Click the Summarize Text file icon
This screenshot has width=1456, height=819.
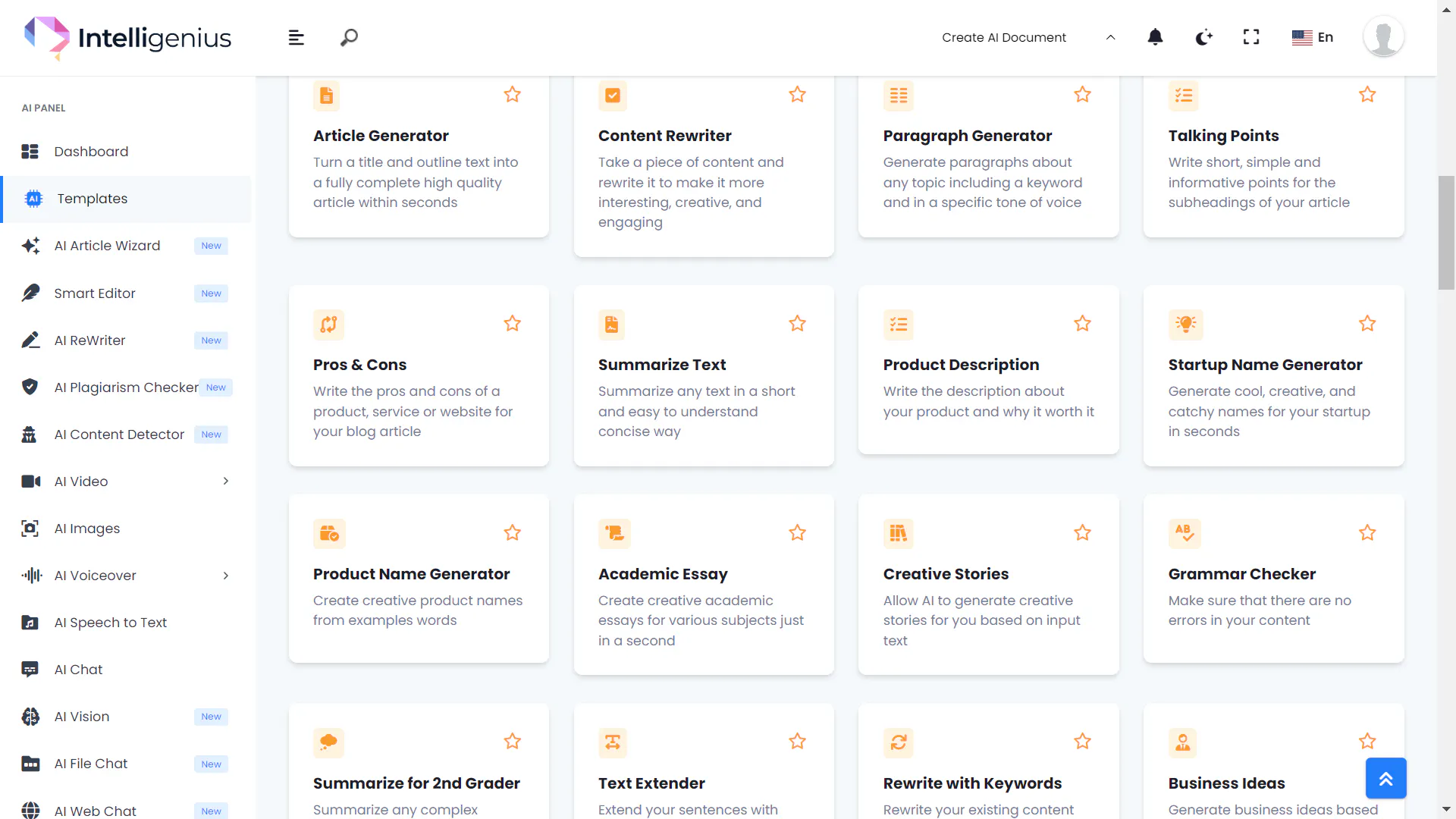click(x=611, y=325)
